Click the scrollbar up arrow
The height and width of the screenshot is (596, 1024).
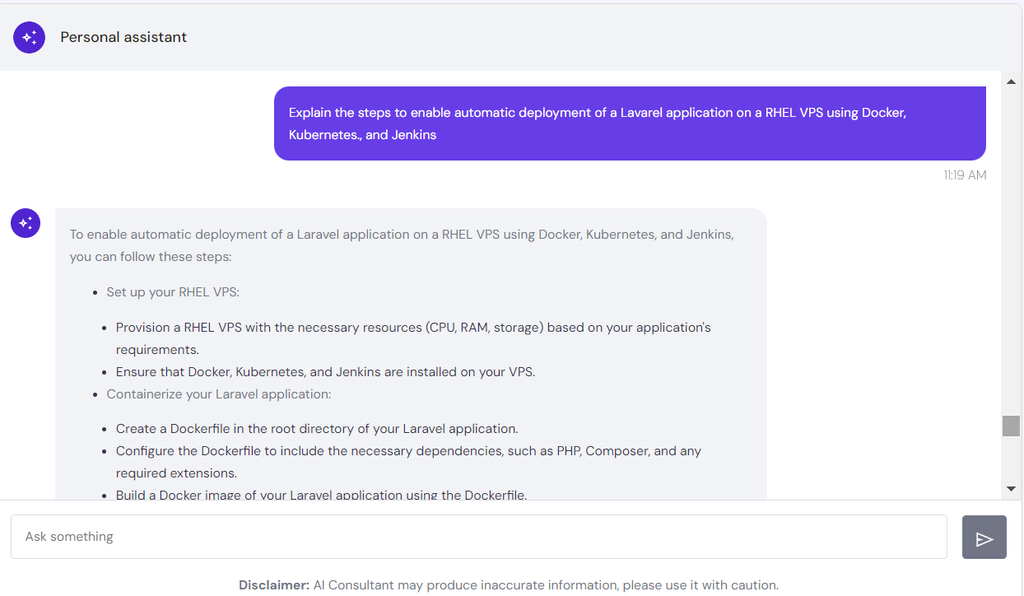tap(1011, 82)
